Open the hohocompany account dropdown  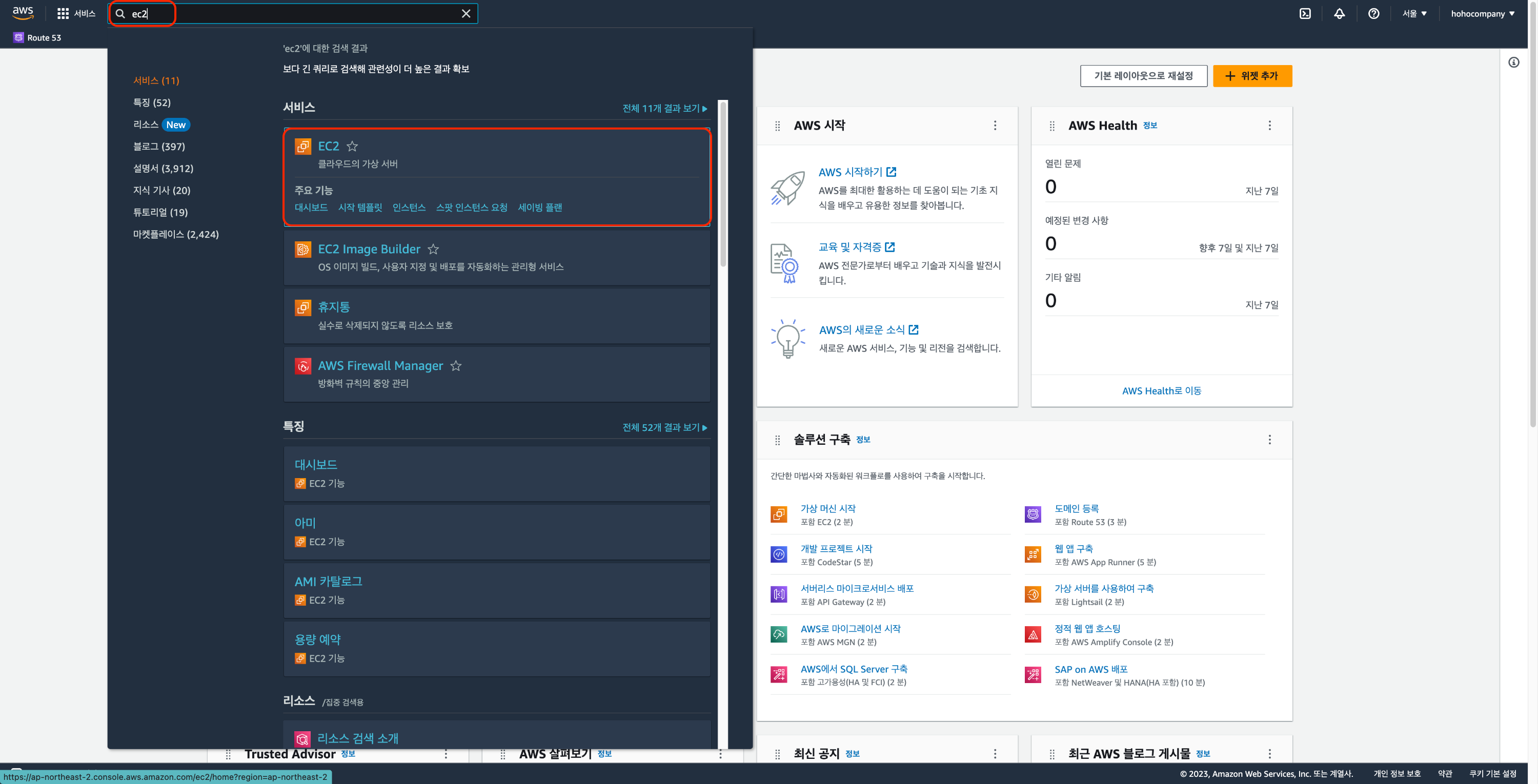coord(1483,14)
